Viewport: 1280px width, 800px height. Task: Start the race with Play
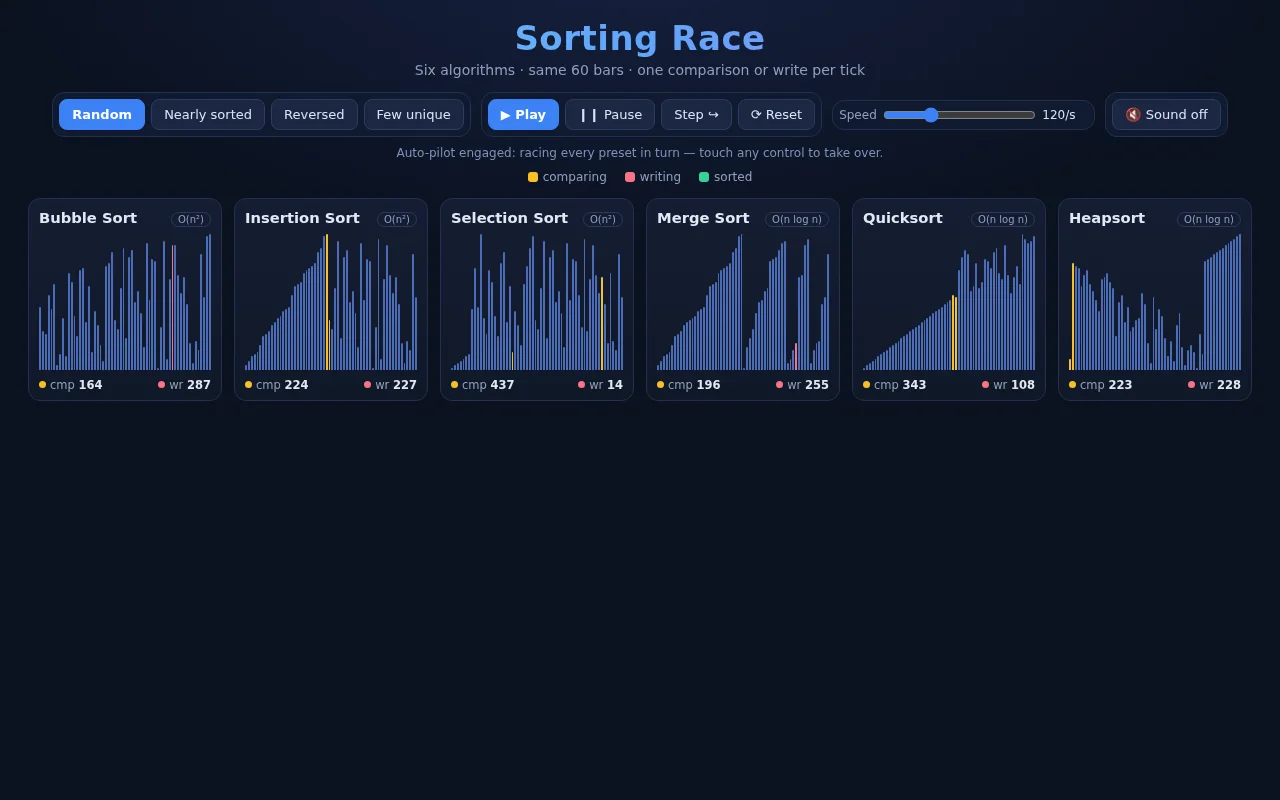(x=523, y=114)
